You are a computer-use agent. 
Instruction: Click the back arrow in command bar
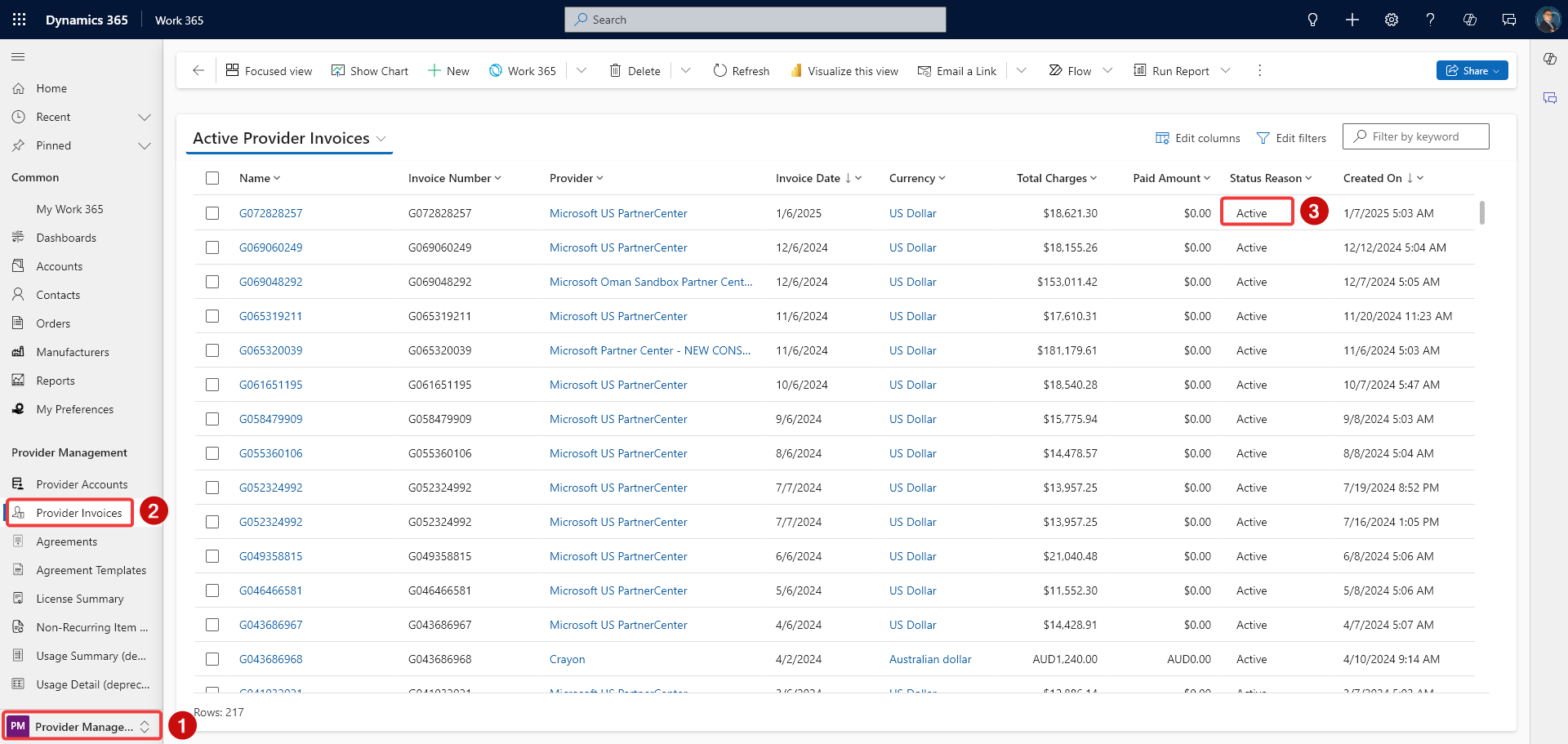pos(198,71)
